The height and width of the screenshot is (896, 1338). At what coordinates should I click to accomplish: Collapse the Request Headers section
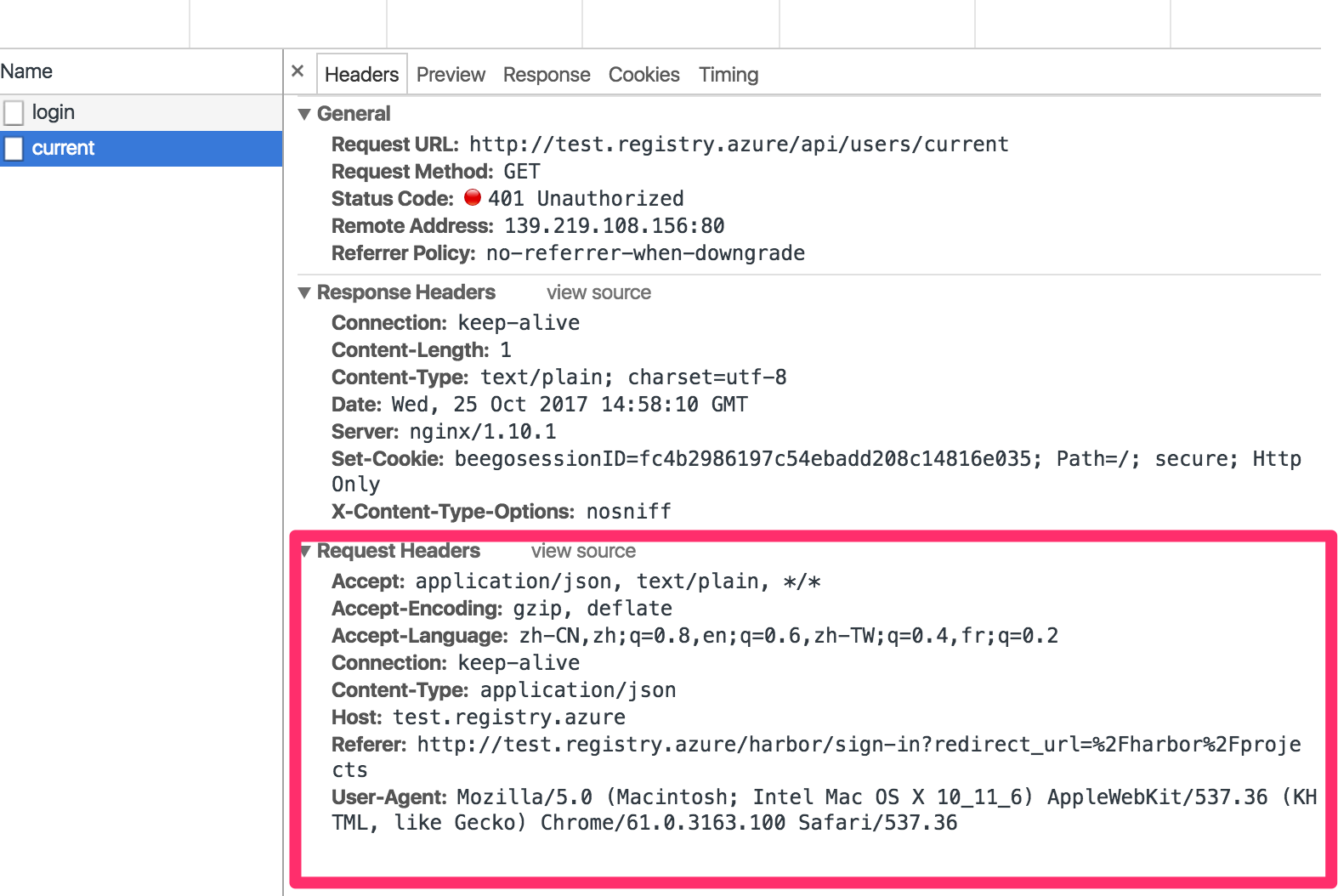coord(306,552)
